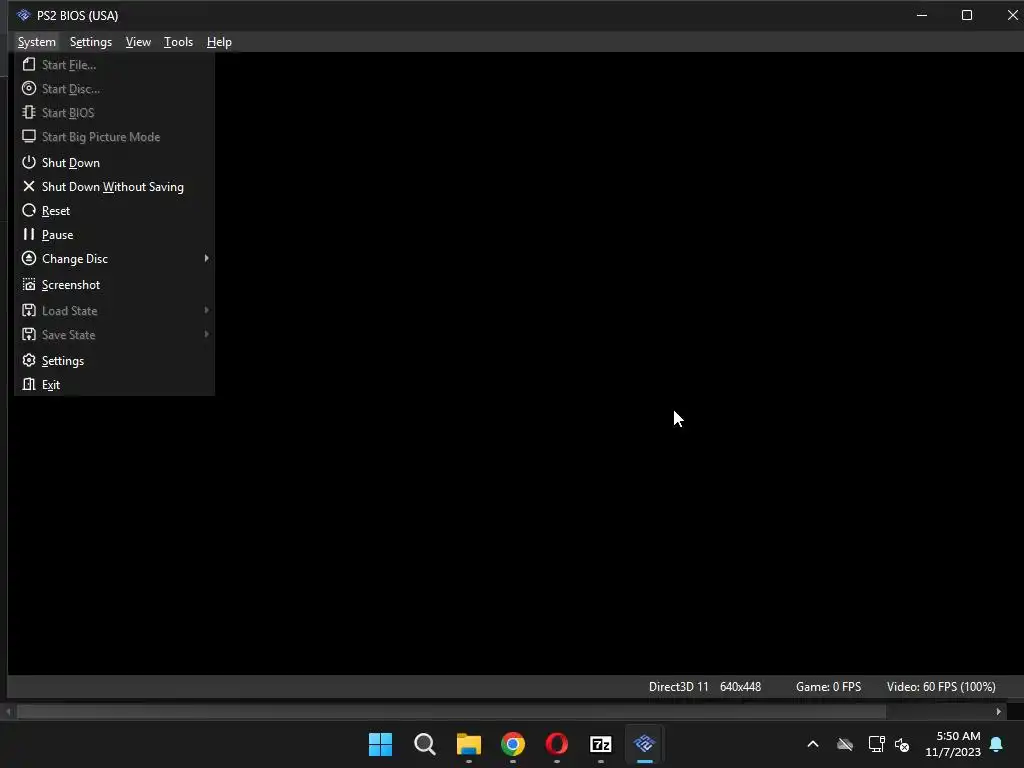Click the Big Picture Mode monitor icon

[x=29, y=136]
